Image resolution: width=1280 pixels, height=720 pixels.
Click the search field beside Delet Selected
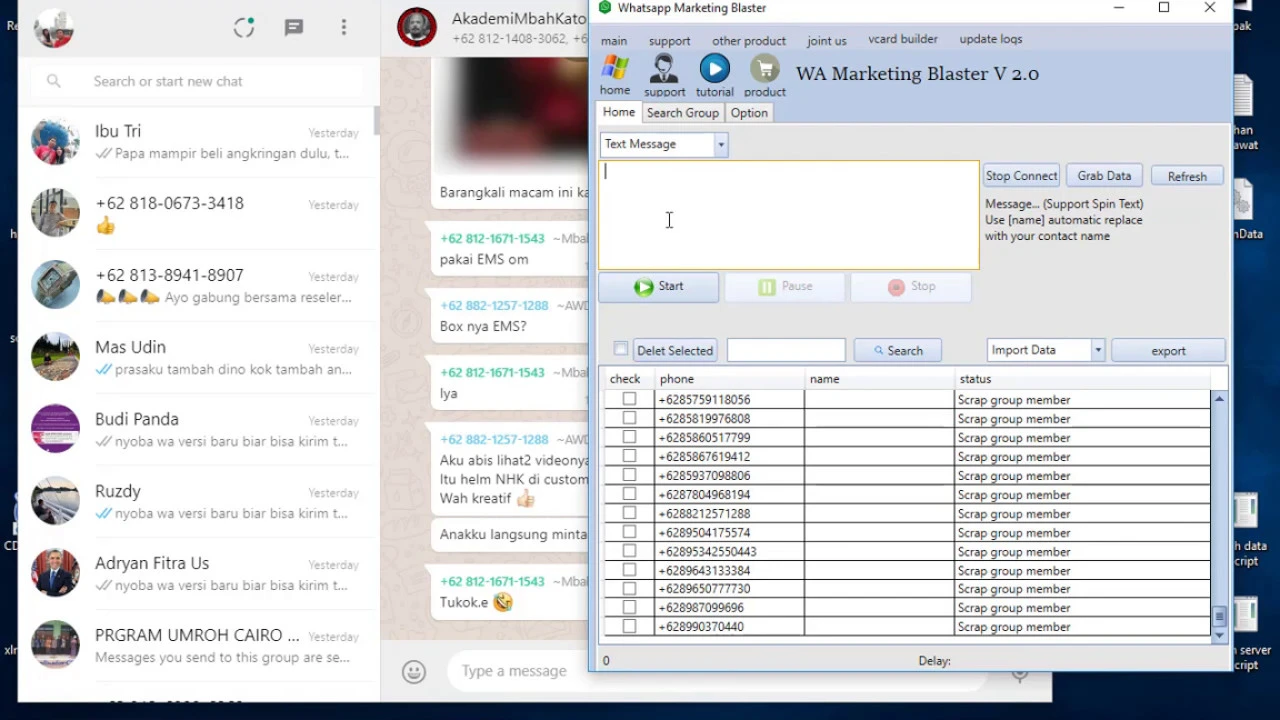tap(786, 350)
